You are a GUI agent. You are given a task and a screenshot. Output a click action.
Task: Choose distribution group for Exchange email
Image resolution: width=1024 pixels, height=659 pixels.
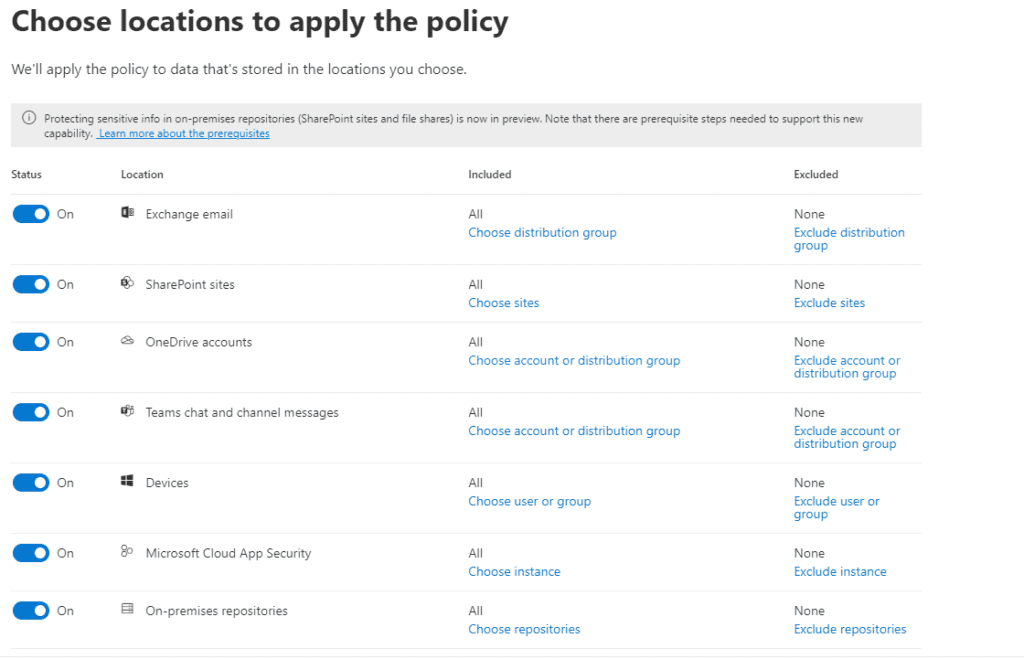pyautogui.click(x=542, y=233)
